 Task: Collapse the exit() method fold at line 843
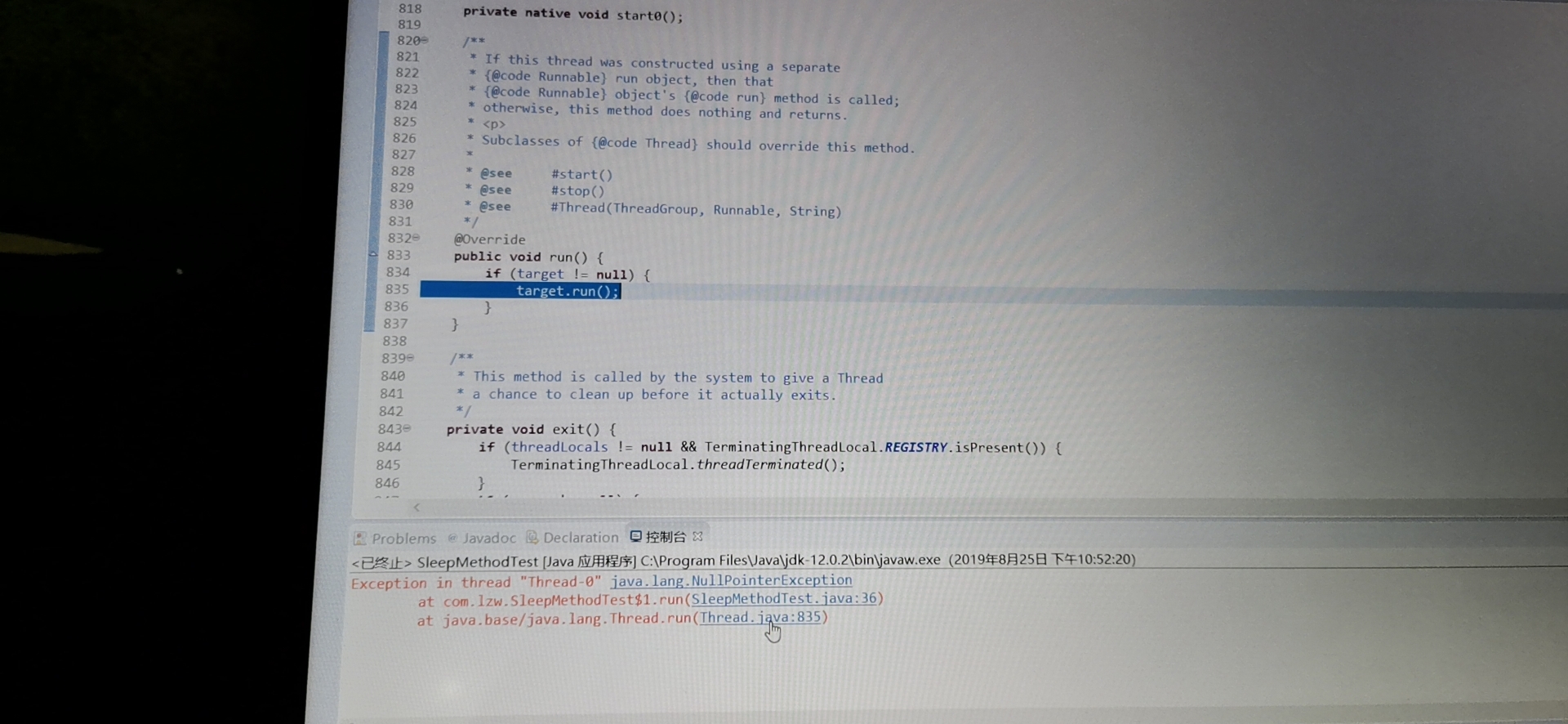point(407,428)
